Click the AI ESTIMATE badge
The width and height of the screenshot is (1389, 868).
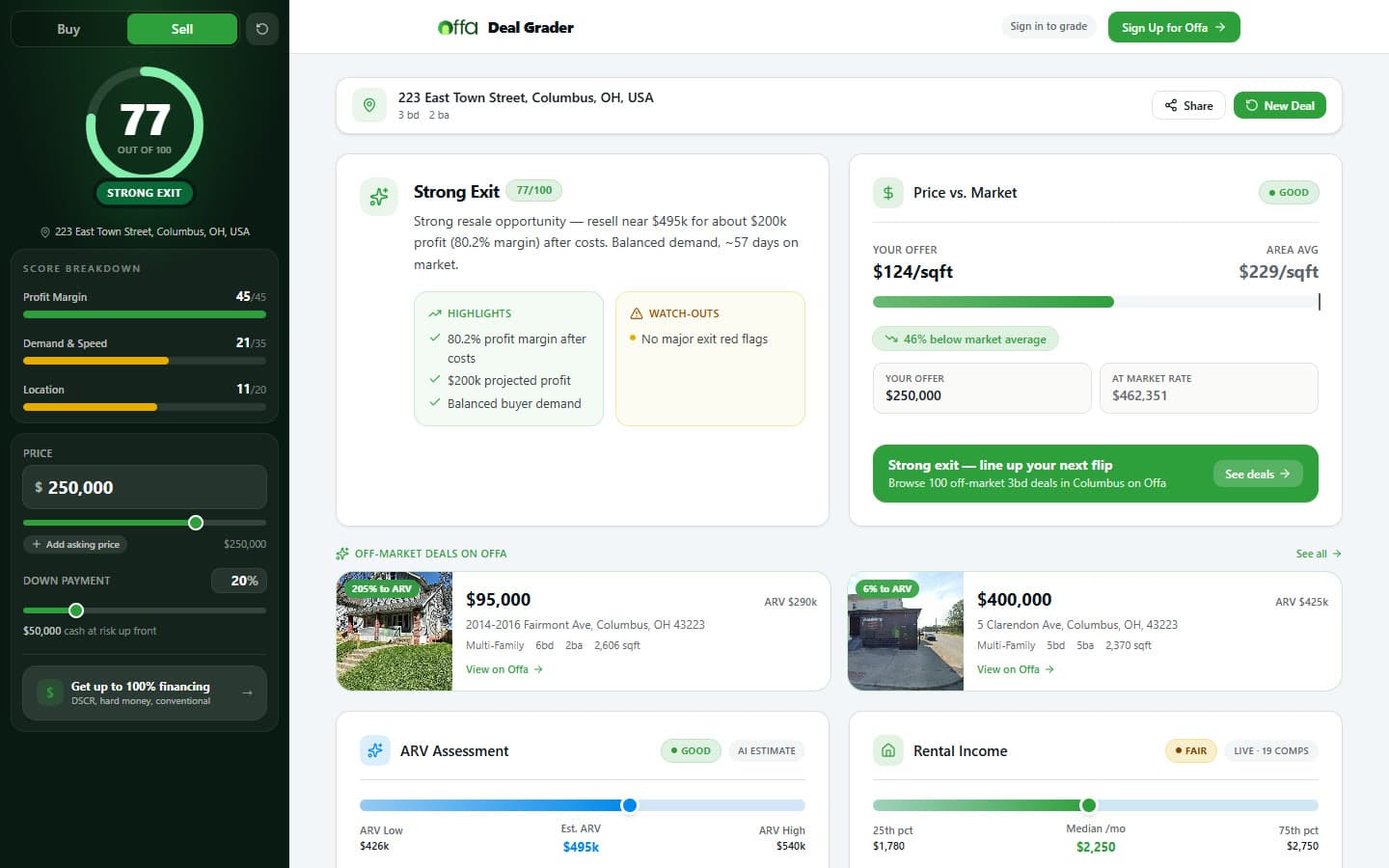click(767, 750)
